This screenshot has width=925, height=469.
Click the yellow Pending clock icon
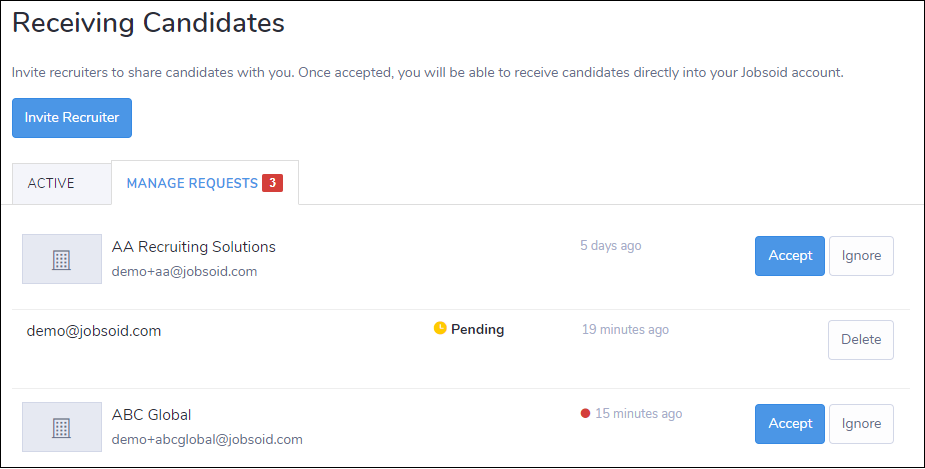click(440, 328)
